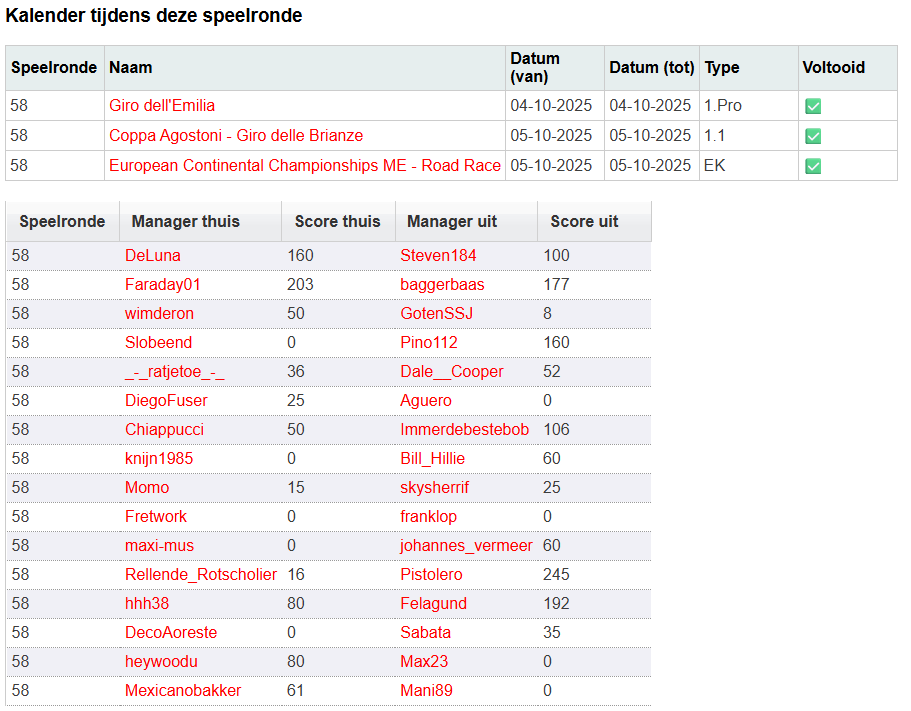Click on manager Felagund
The image size is (911, 711).
[x=433, y=604]
